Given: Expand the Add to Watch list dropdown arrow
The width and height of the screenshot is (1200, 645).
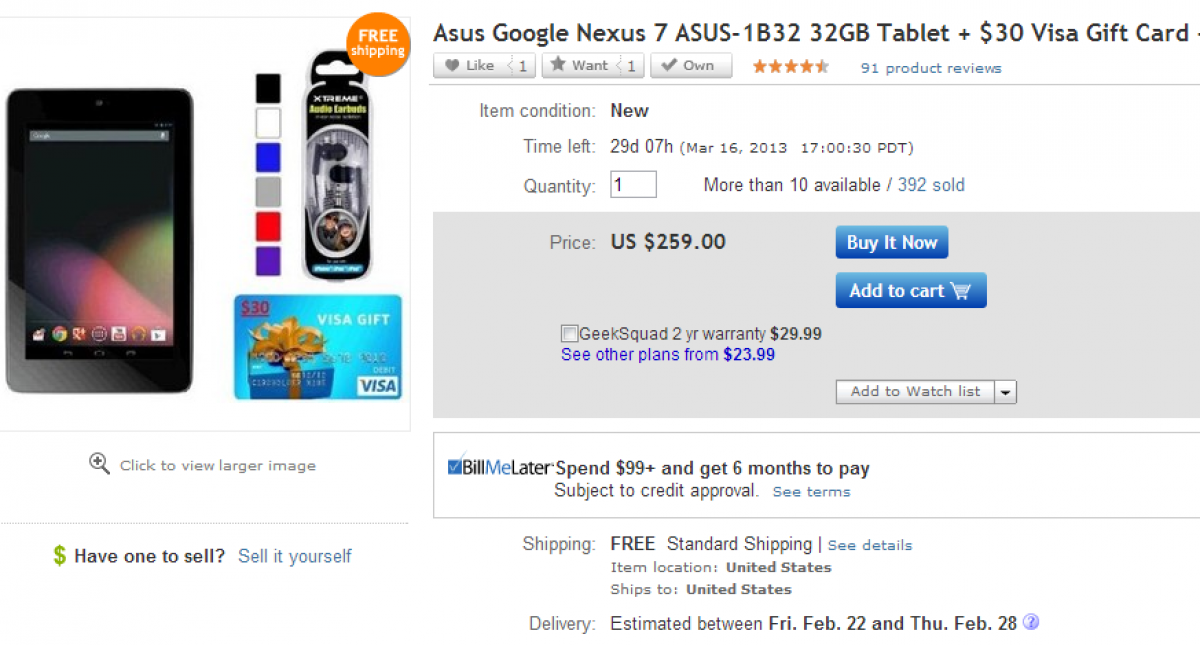Looking at the screenshot, I should pos(1006,392).
